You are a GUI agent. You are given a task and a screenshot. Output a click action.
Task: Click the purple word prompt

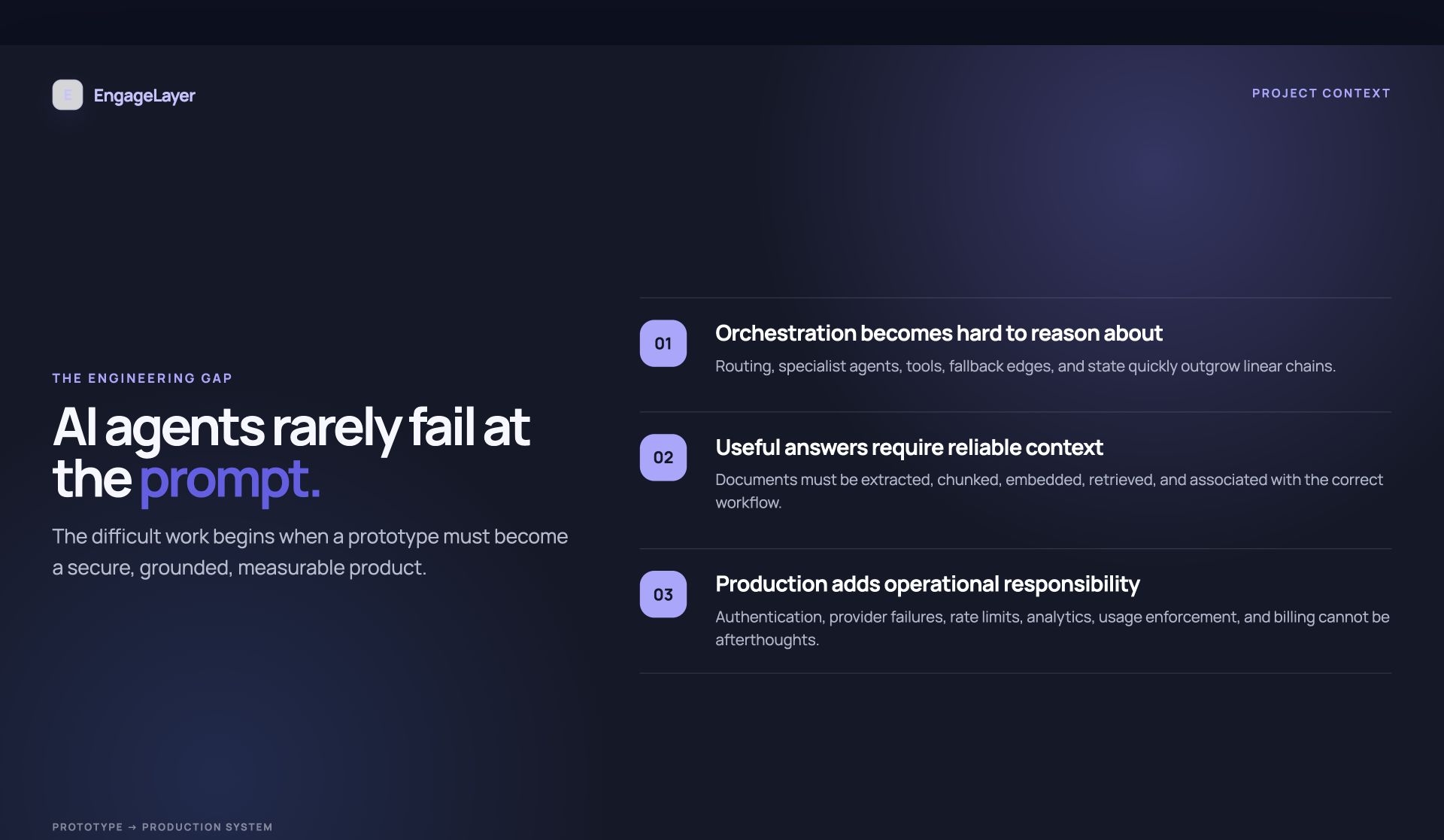click(230, 479)
